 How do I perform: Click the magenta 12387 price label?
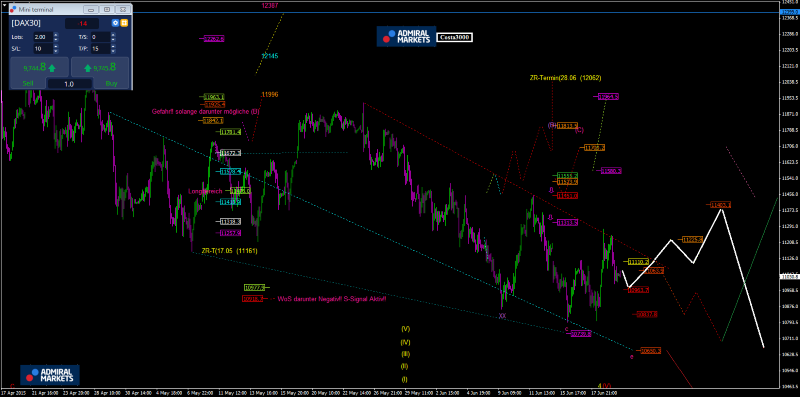click(269, 5)
